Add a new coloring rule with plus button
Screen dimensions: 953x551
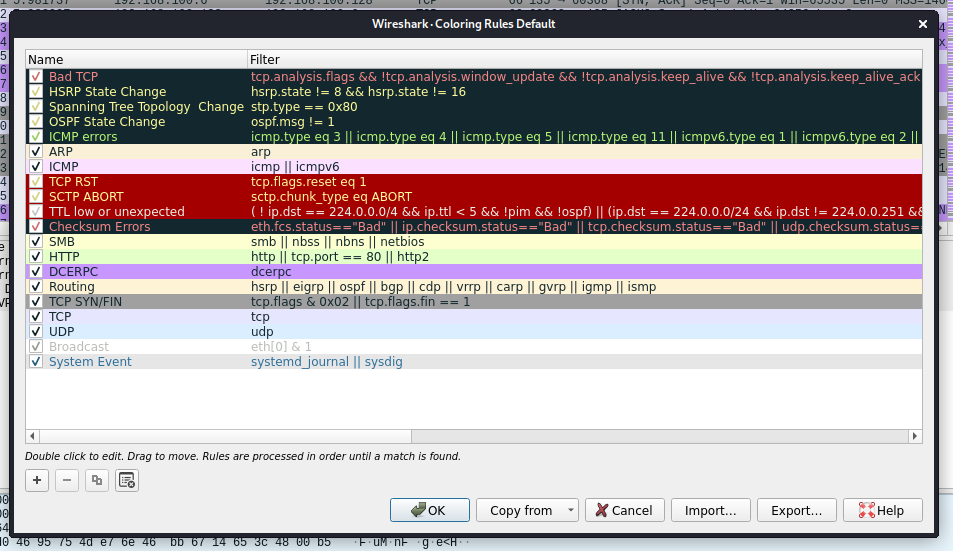[x=37, y=481]
